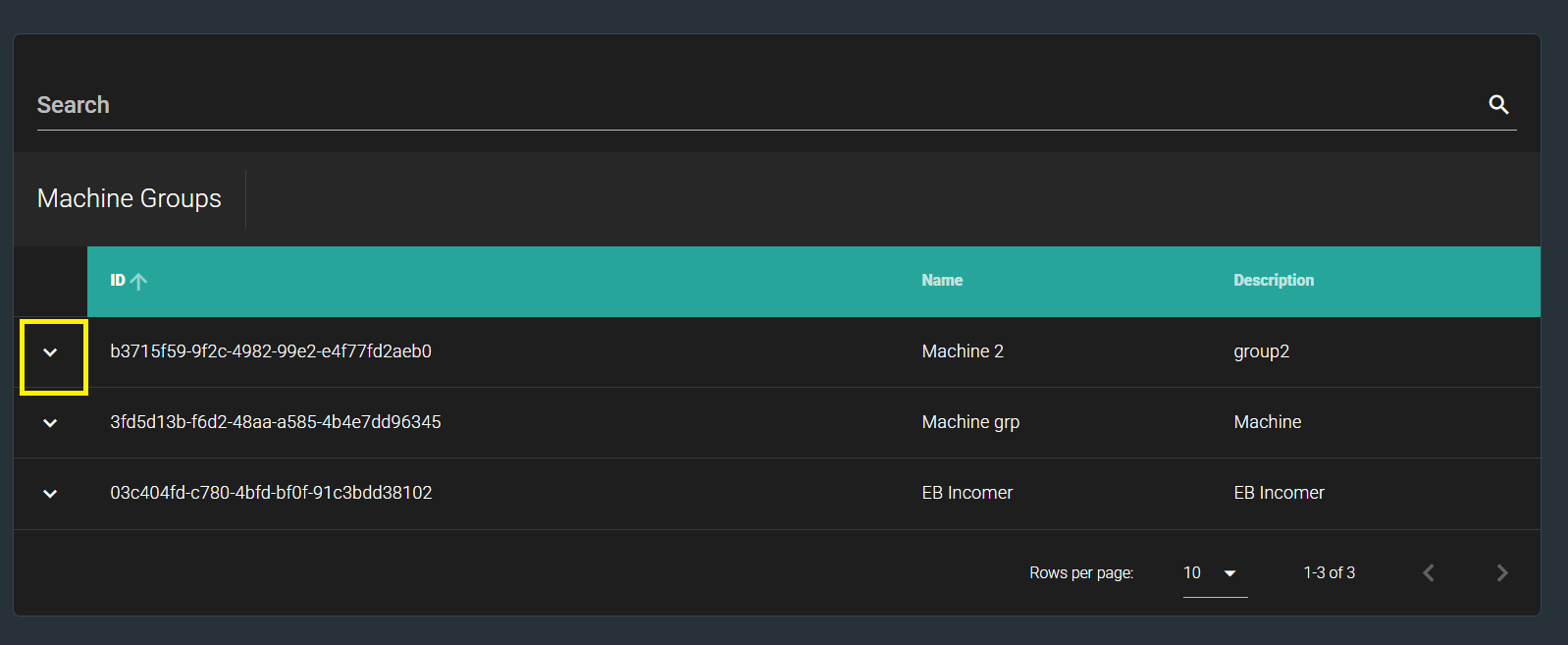Screen dimensions: 1568x645
Task: Go to the next page arrow
Action: point(1501,573)
